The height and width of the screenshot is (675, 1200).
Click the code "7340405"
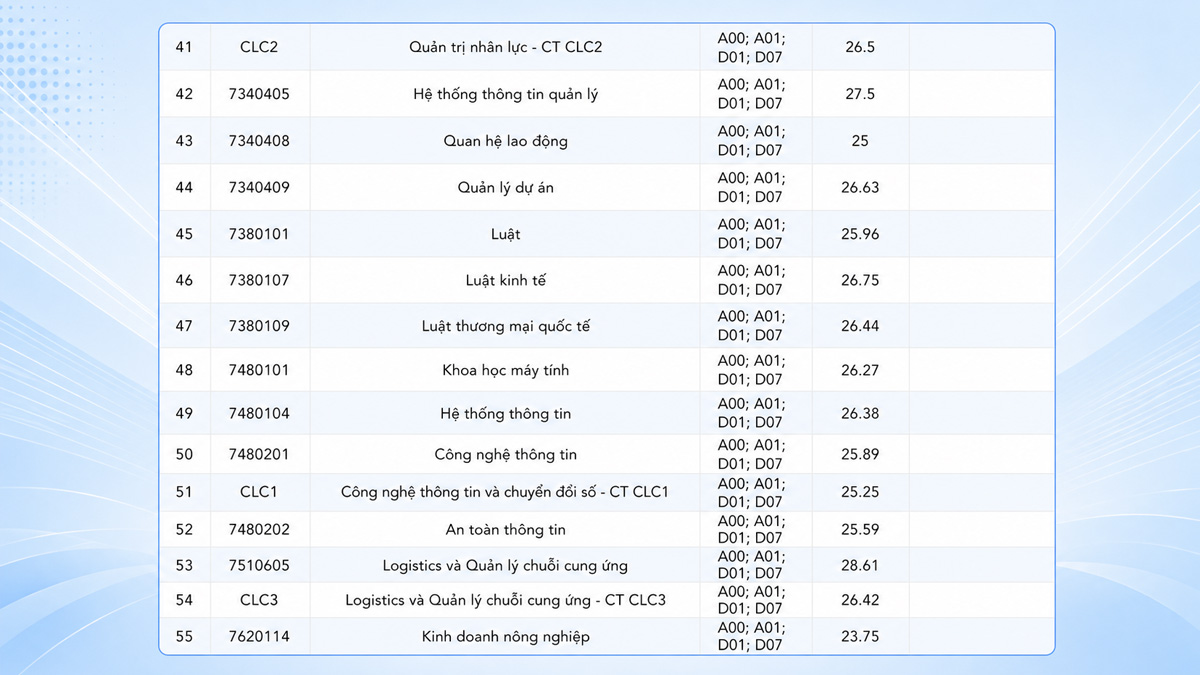point(259,94)
